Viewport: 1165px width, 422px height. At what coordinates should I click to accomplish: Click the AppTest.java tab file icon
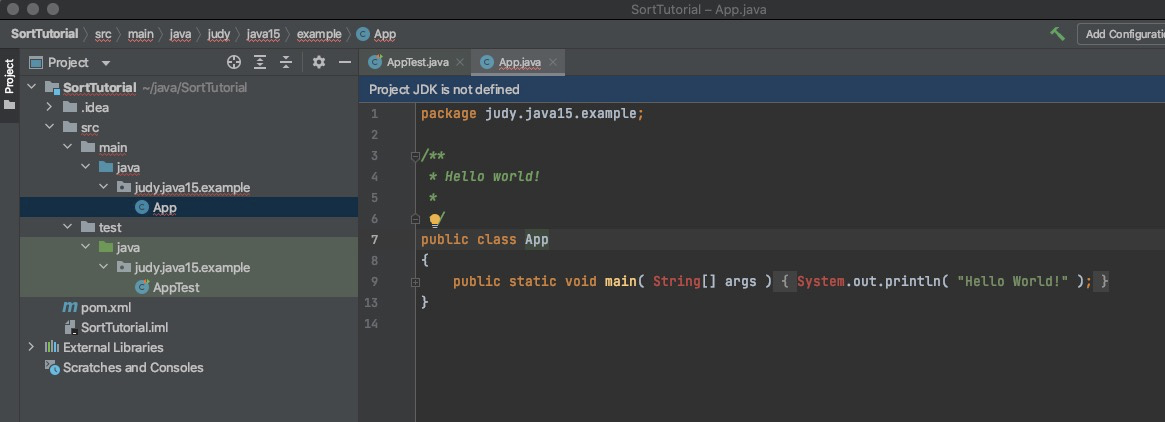pyautogui.click(x=375, y=62)
